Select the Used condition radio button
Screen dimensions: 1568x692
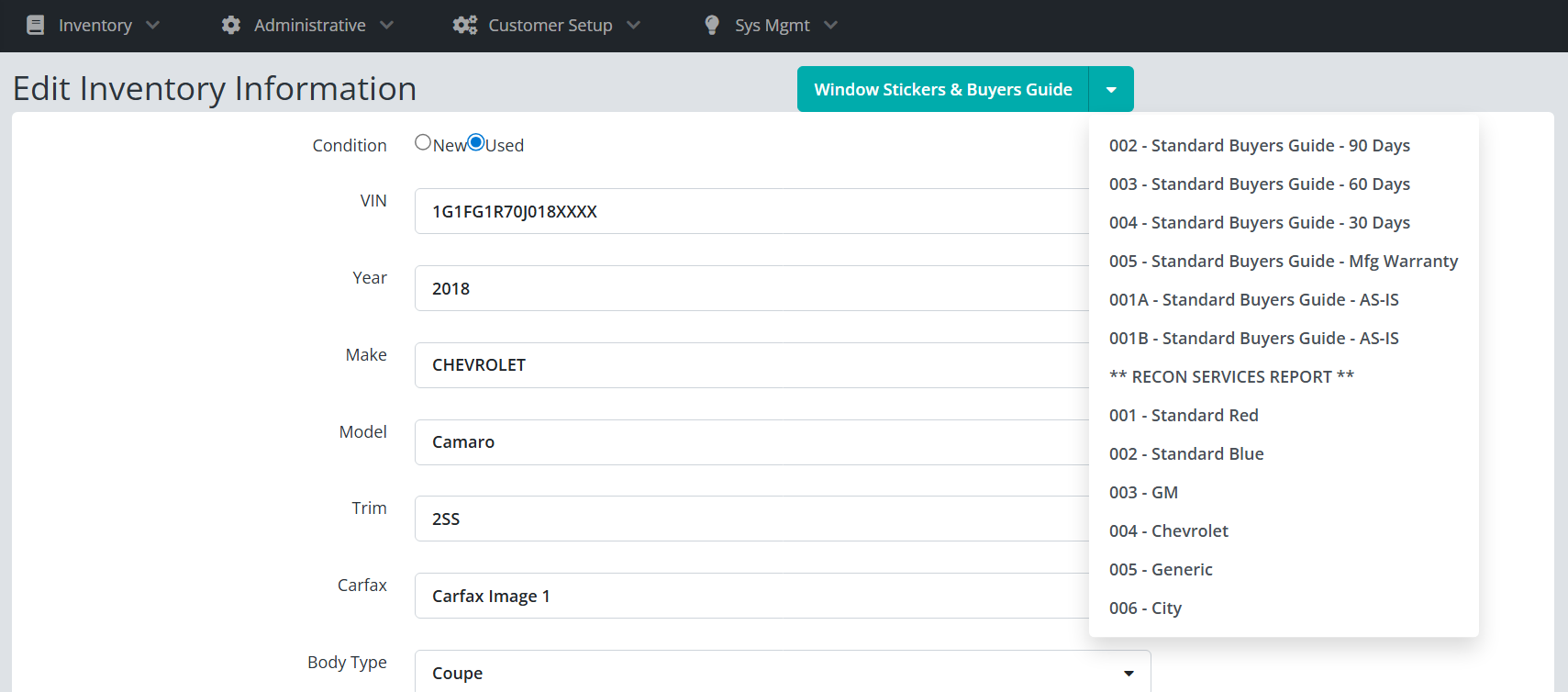[476, 142]
